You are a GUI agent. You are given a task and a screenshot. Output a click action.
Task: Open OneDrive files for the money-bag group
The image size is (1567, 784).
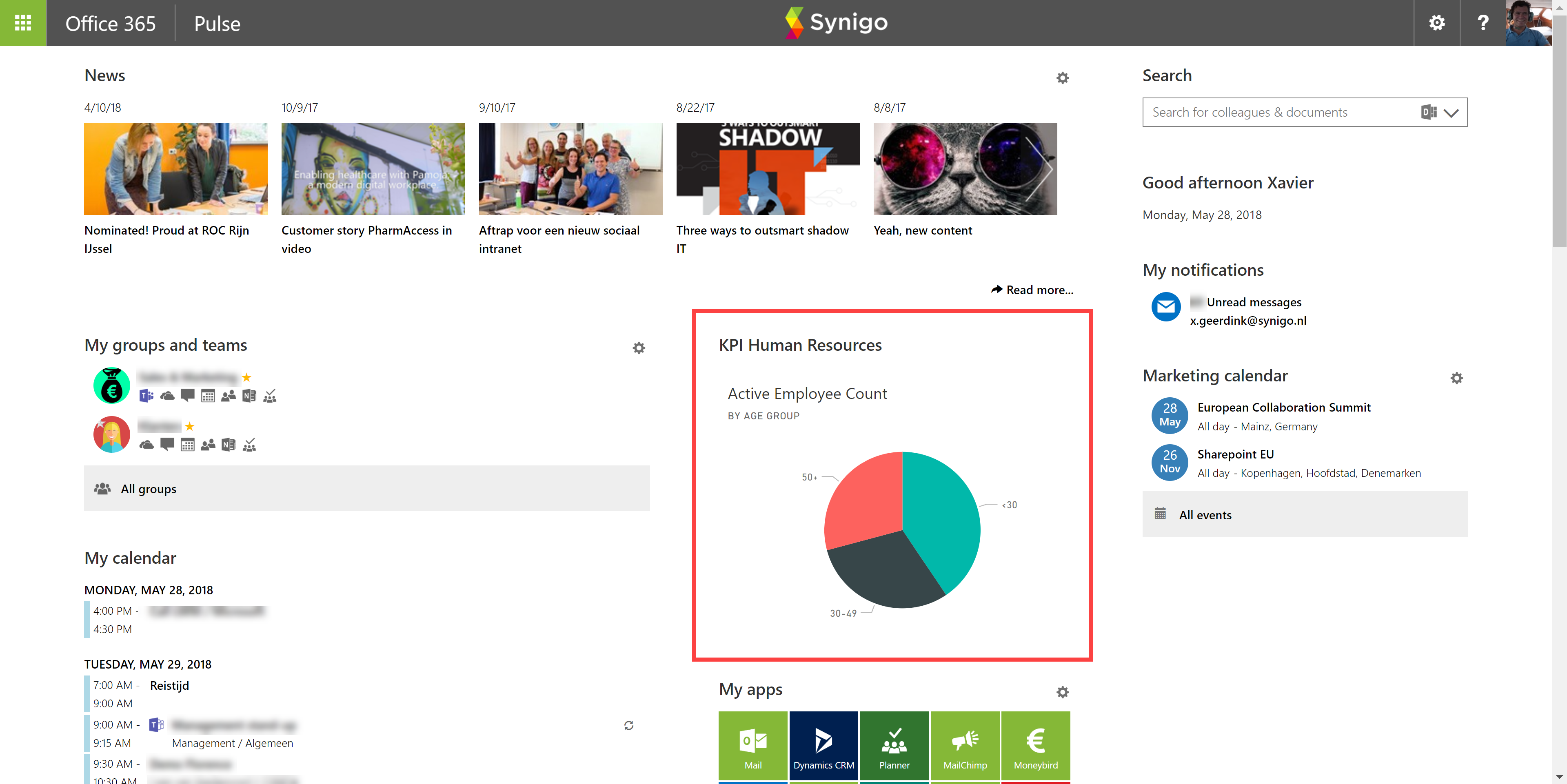(167, 396)
